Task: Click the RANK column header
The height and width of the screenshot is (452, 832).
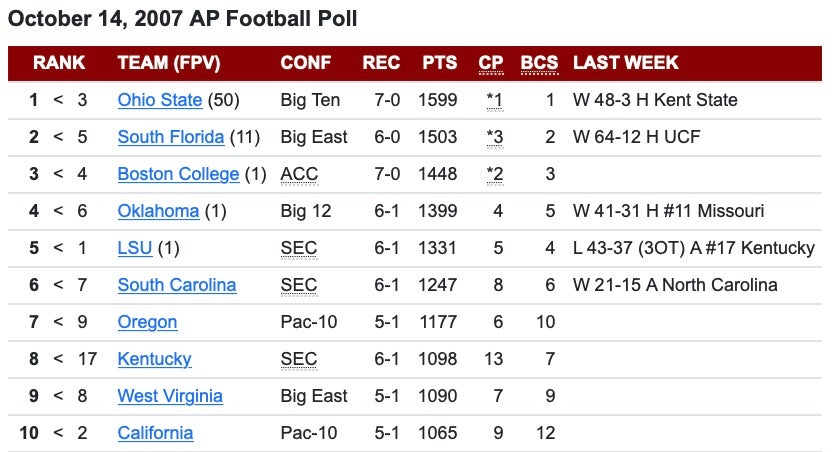Action: [59, 63]
